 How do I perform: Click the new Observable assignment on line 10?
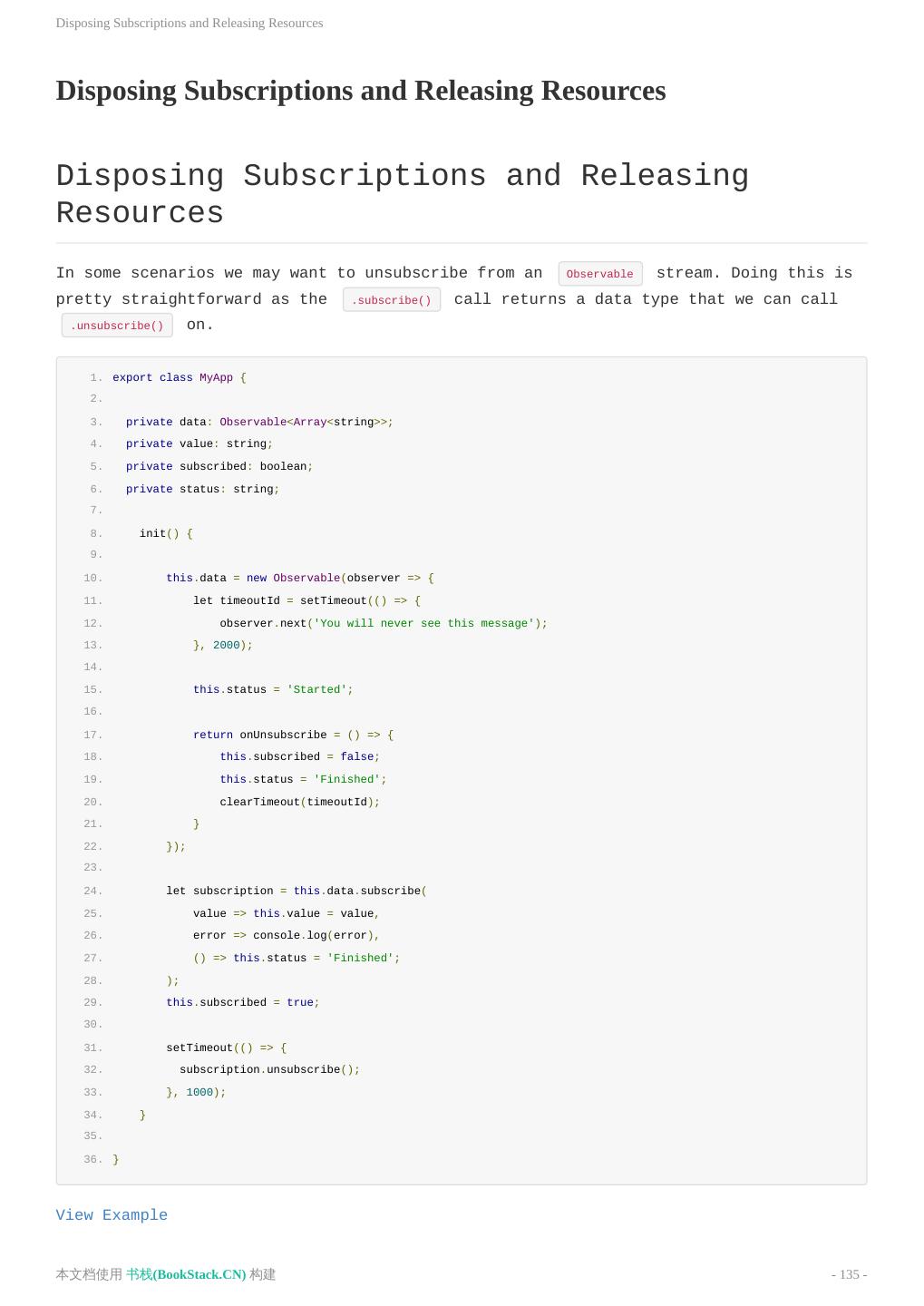299,578
